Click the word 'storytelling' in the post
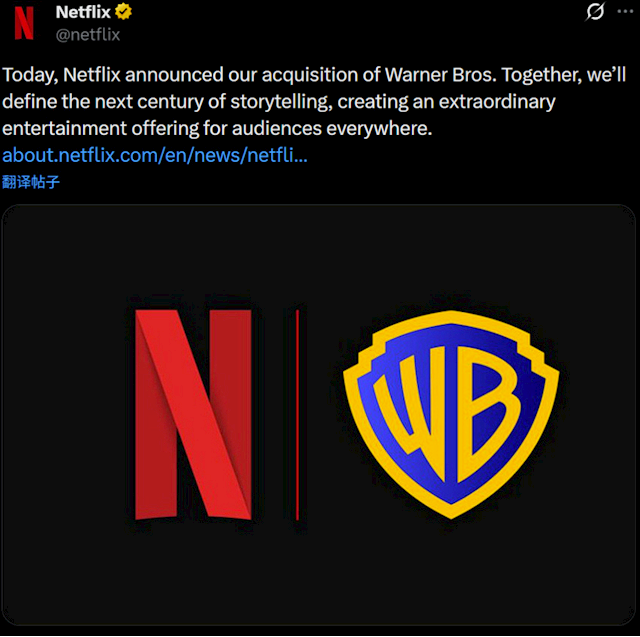This screenshot has width=640, height=637. (281, 102)
